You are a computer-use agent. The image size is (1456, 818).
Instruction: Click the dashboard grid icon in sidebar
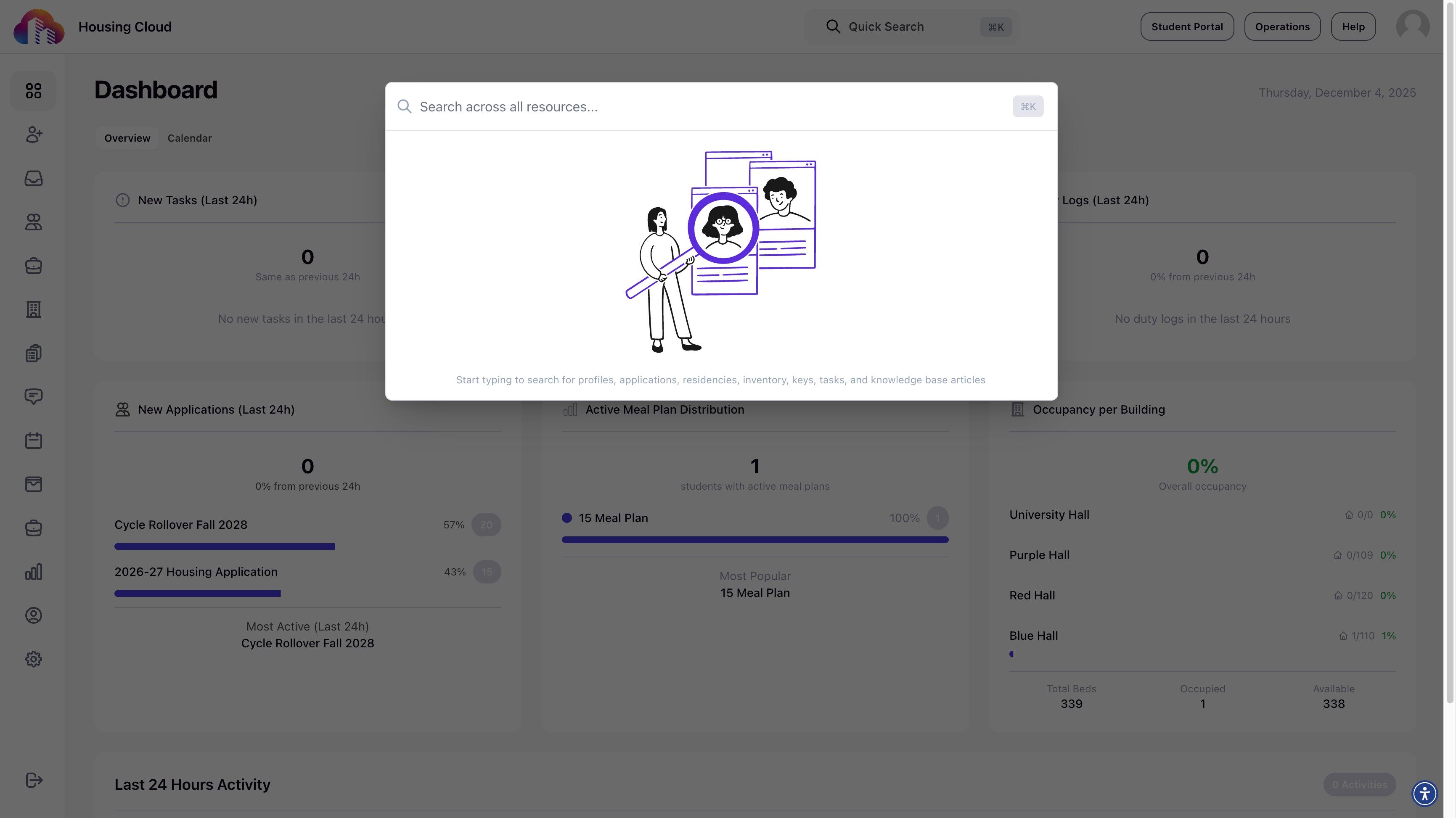[33, 90]
